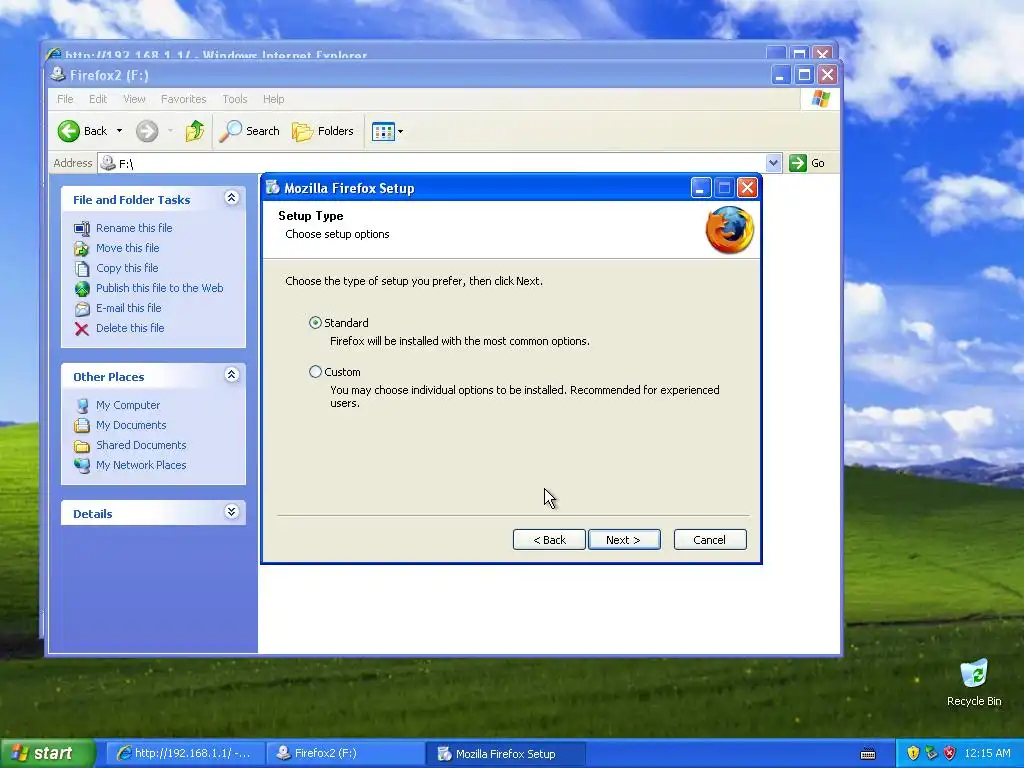
Task: Click Windows flag logo in Explorer toolbar
Action: point(820,99)
